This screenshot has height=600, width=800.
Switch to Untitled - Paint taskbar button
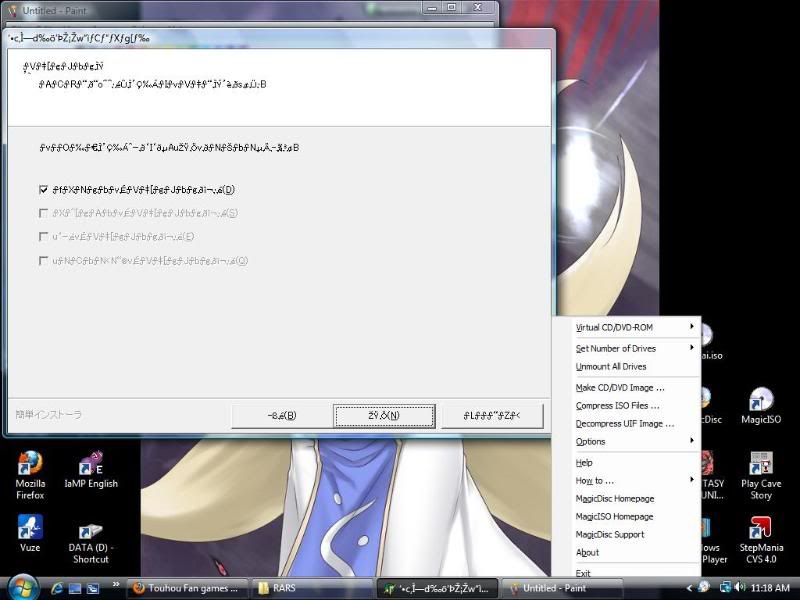pyautogui.click(x=562, y=588)
